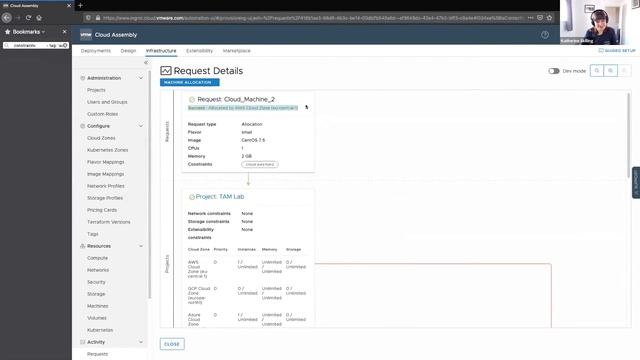Screen dimensions: 640x360
Task: Toggle the Dev mode switch
Action: pos(554,71)
